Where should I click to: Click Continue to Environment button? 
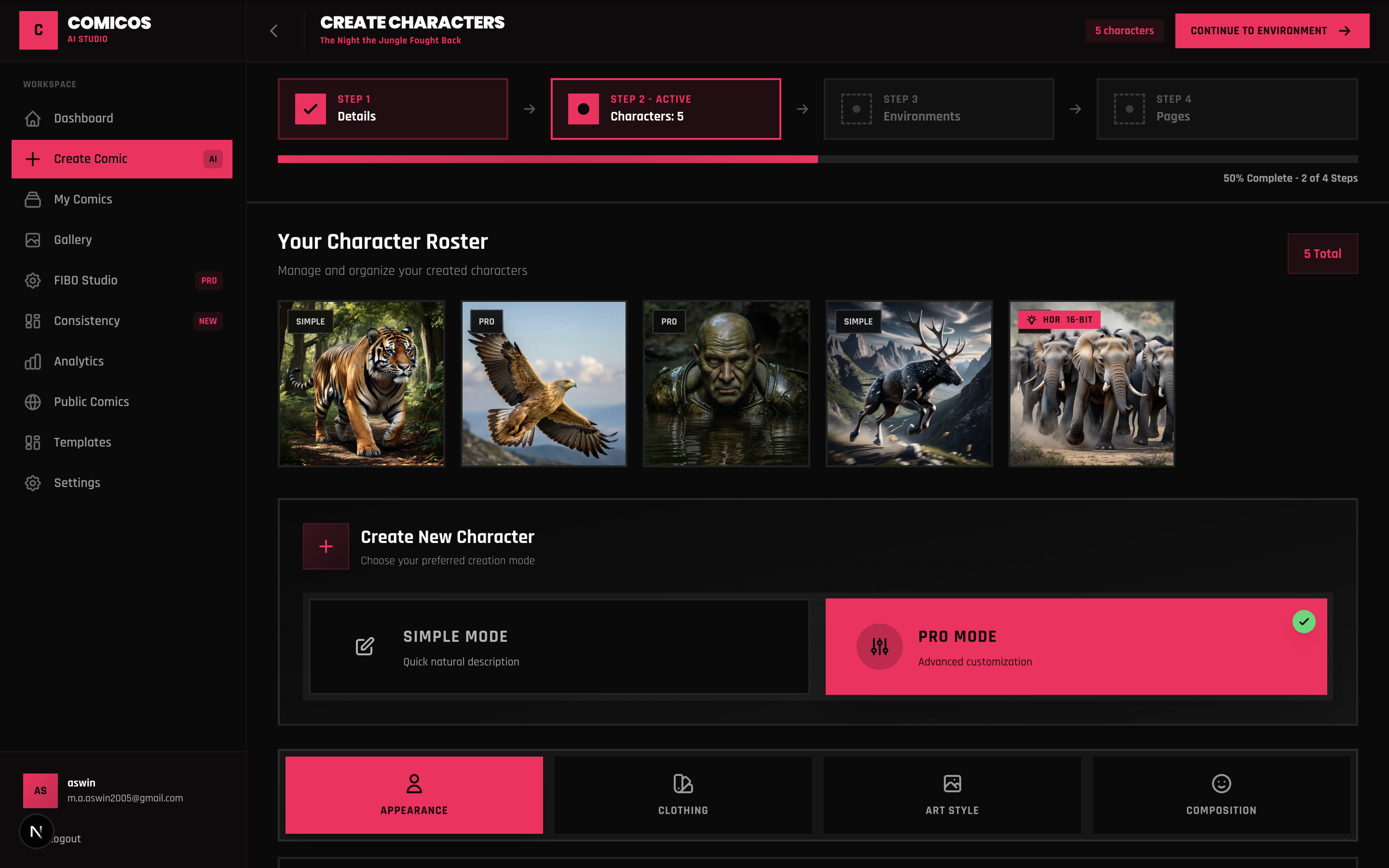coord(1271,31)
